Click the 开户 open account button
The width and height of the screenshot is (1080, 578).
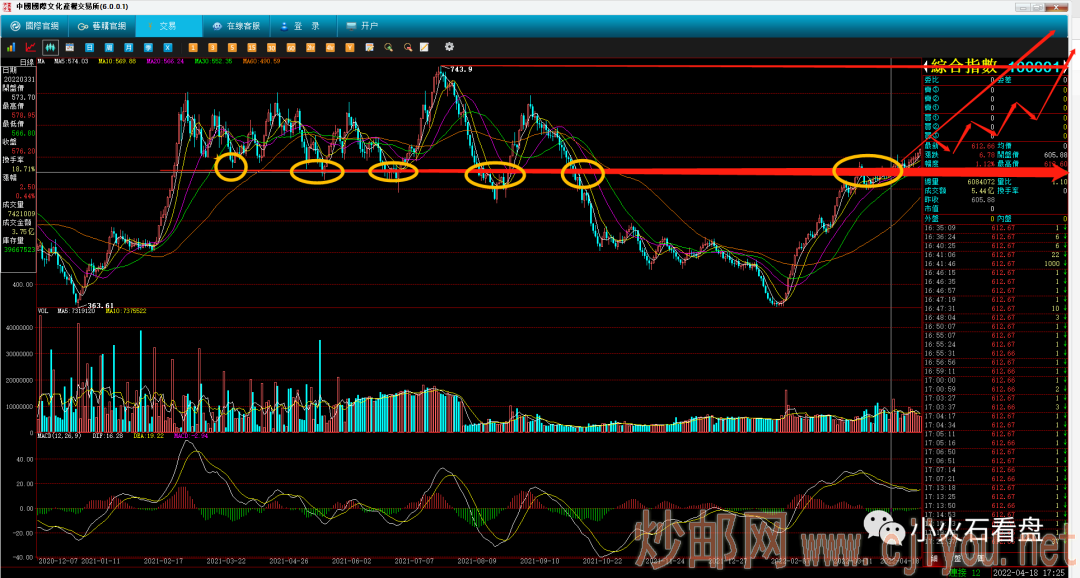pos(363,26)
